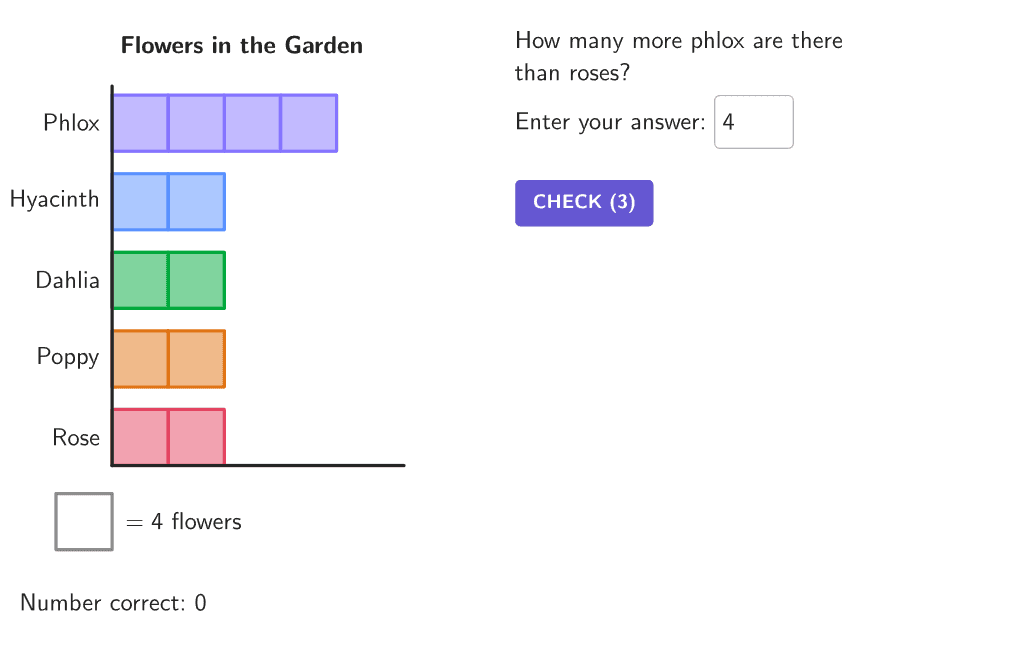
Task: Click the first purple Phlox square
Action: 140,123
